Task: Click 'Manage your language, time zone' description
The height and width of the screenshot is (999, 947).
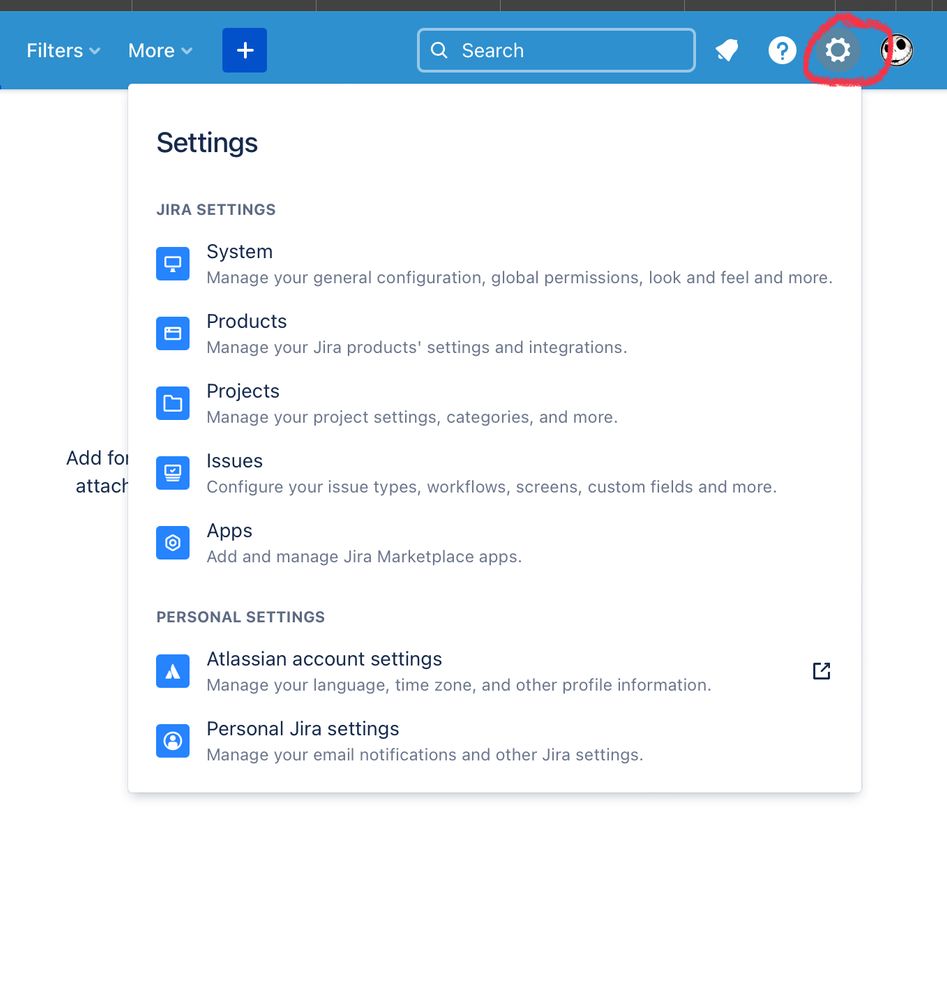Action: [x=459, y=685]
